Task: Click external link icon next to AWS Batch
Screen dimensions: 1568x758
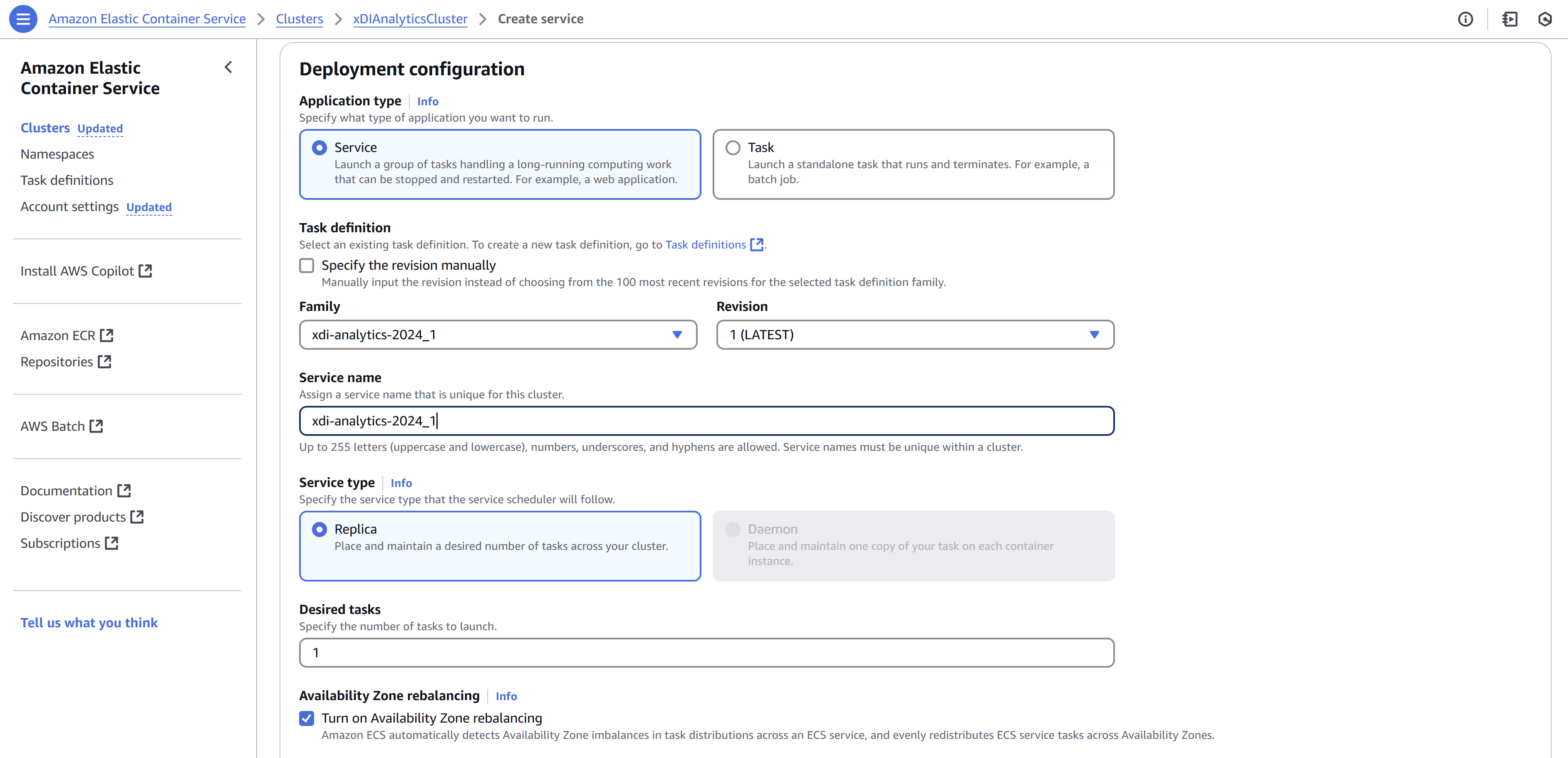Action: (x=96, y=426)
